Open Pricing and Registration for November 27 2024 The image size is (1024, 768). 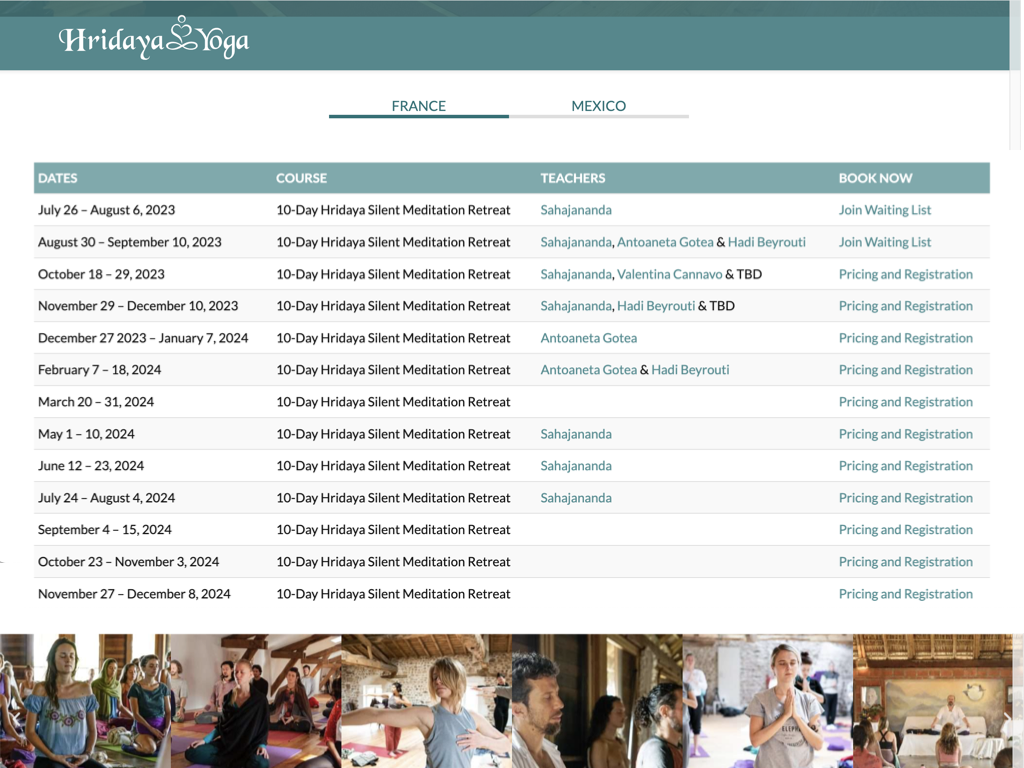pyautogui.click(x=905, y=594)
